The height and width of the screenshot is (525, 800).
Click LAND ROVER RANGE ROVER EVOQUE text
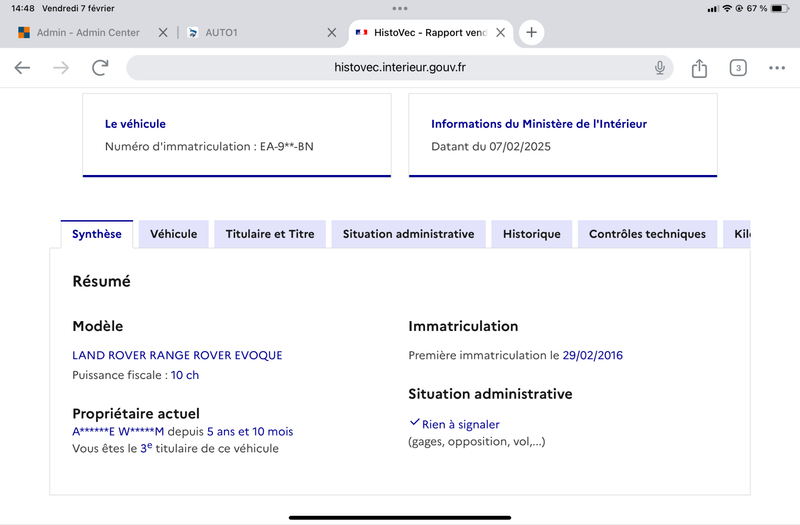177,355
